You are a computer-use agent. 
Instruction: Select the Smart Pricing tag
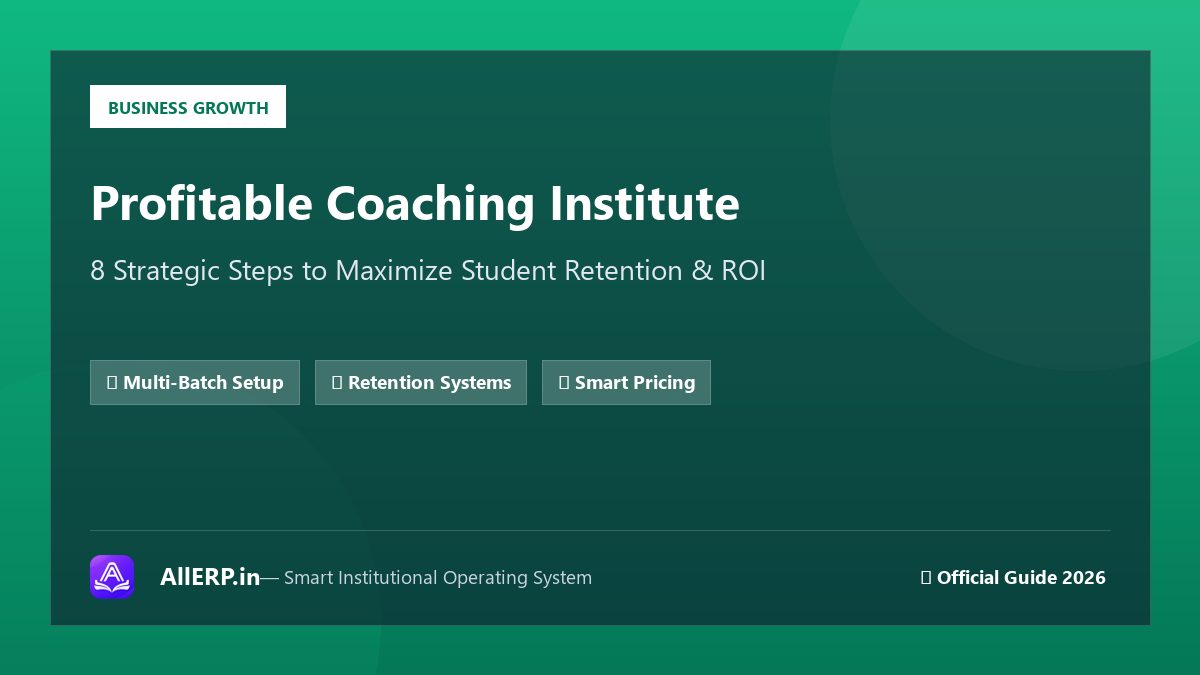click(626, 382)
